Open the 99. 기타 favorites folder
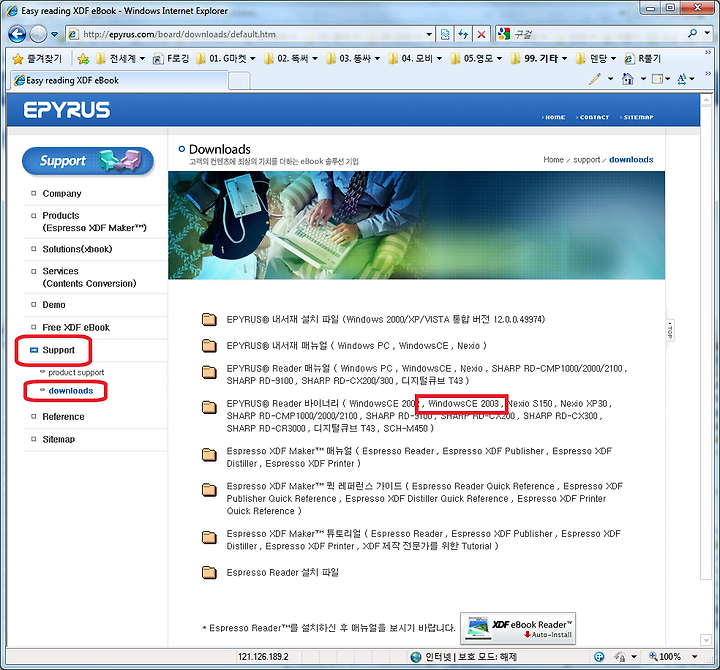Screen dimensions: 720x670 (539, 59)
